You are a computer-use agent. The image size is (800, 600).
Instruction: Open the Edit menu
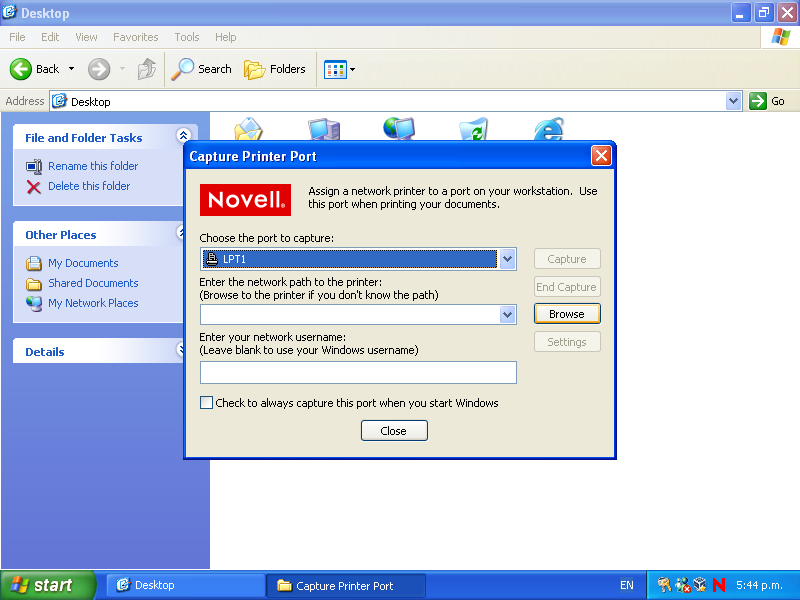click(x=50, y=37)
